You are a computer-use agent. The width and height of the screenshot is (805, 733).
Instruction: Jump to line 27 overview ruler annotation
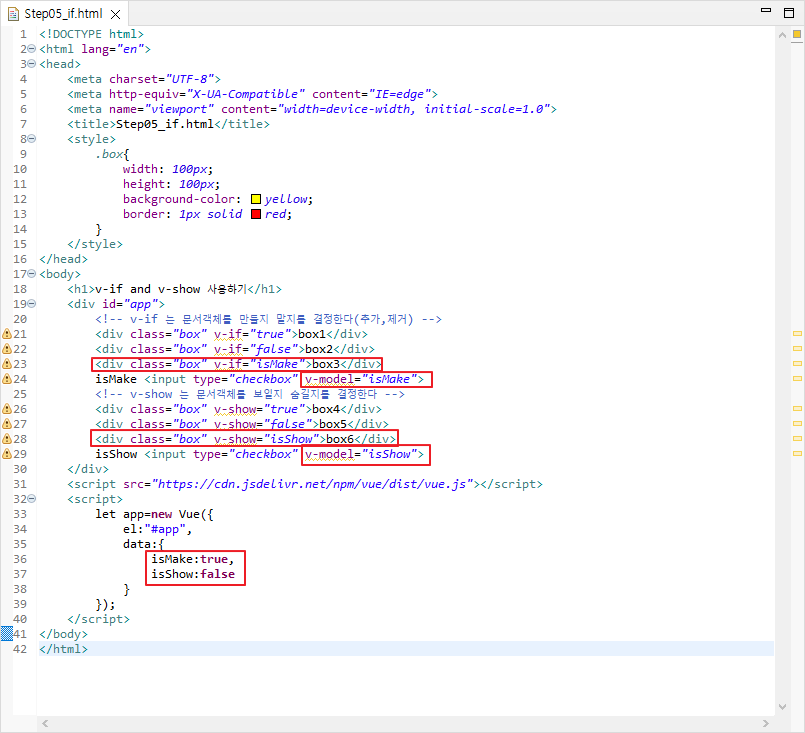point(797,423)
